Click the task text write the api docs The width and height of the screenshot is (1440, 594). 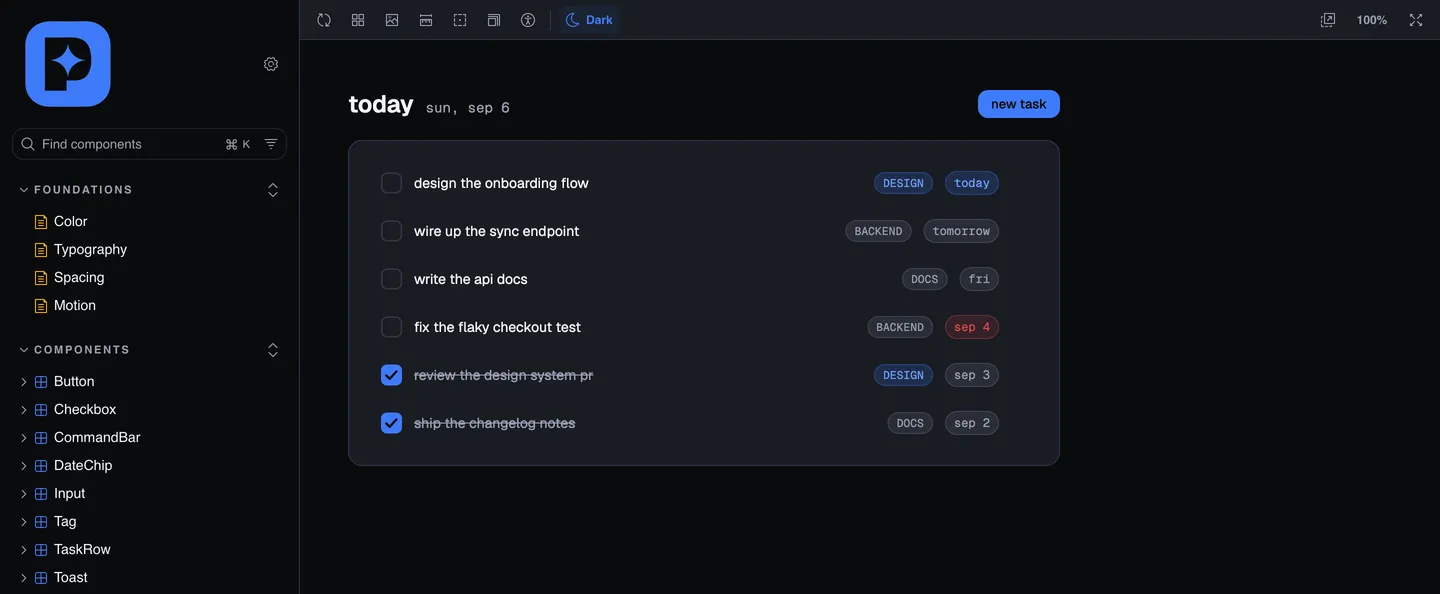click(x=471, y=279)
